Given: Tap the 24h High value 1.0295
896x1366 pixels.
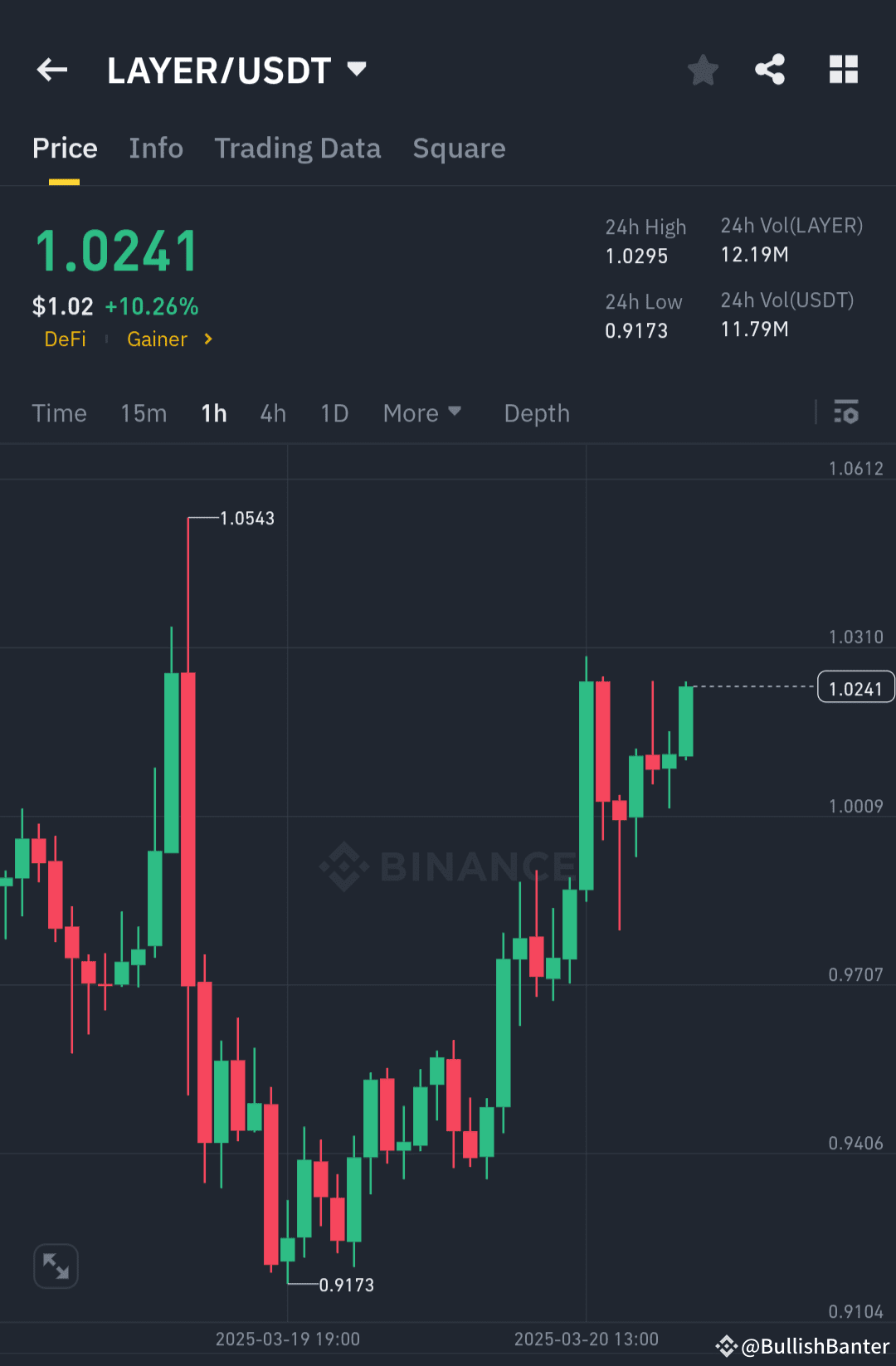Looking at the screenshot, I should [635, 256].
